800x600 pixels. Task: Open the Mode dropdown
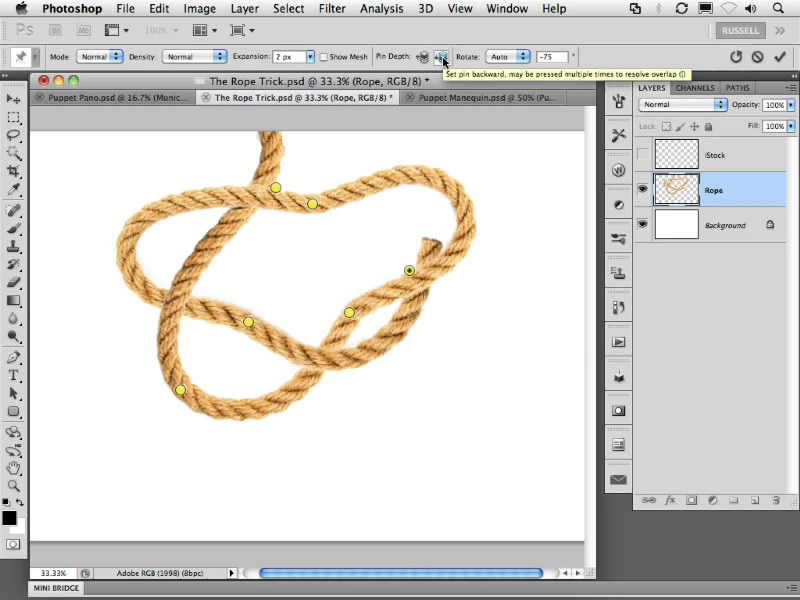(x=100, y=57)
